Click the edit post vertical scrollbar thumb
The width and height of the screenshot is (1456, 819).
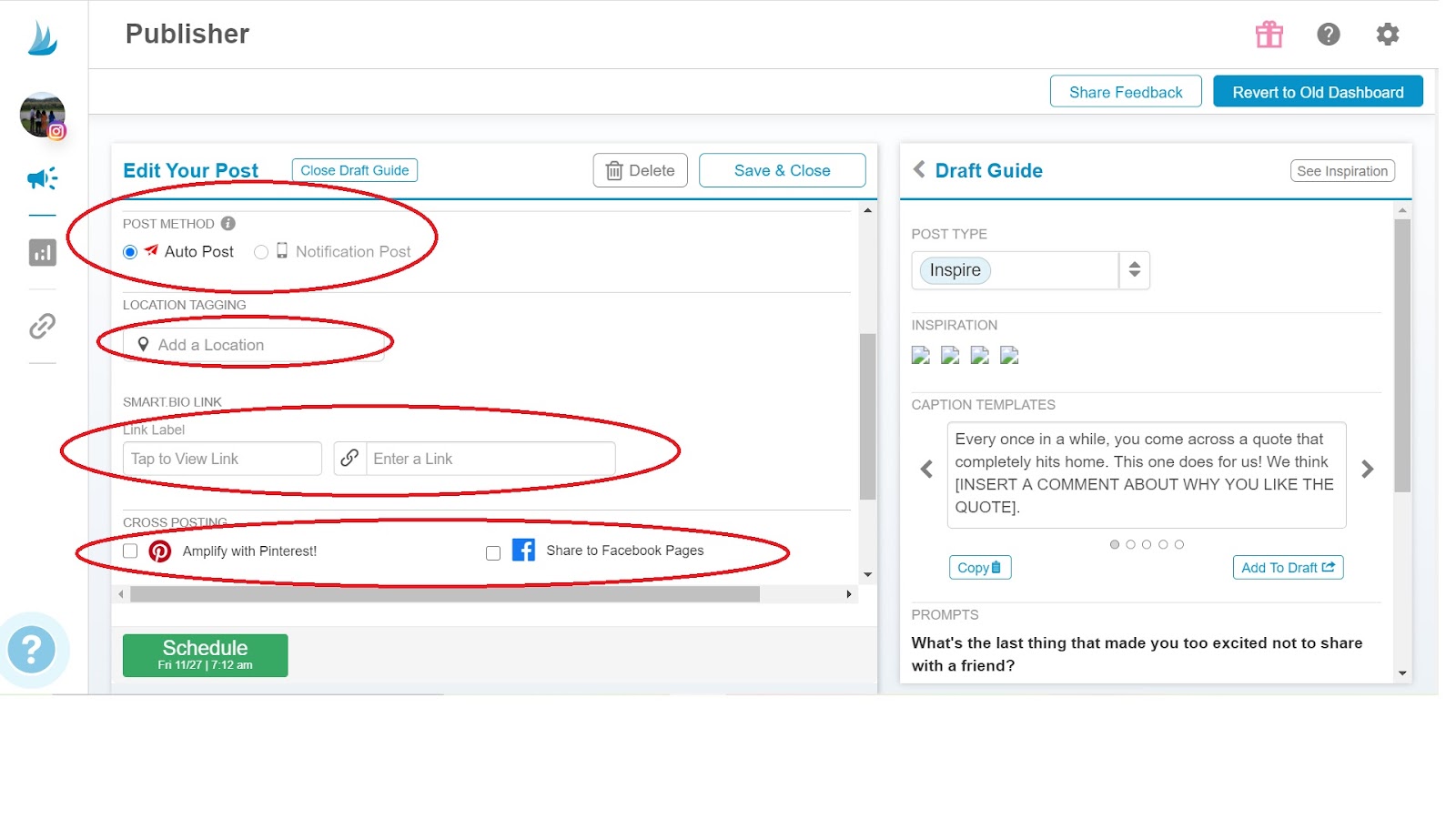[x=868, y=417]
